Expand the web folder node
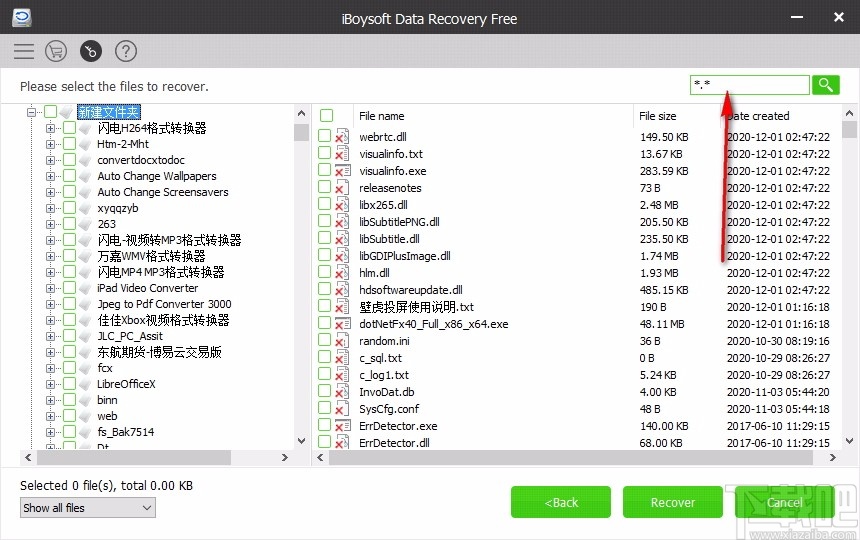This screenshot has height=540, width=860. 50,416
